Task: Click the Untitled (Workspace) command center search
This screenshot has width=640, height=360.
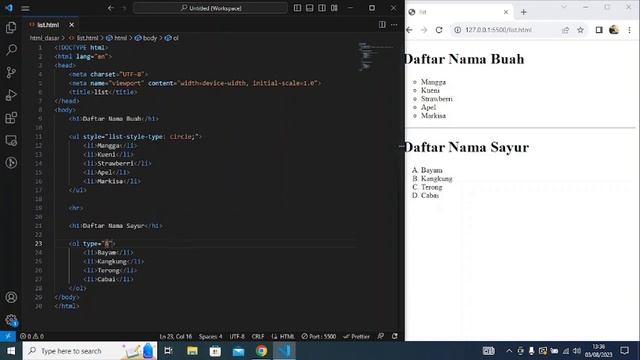Action: pyautogui.click(x=211, y=8)
